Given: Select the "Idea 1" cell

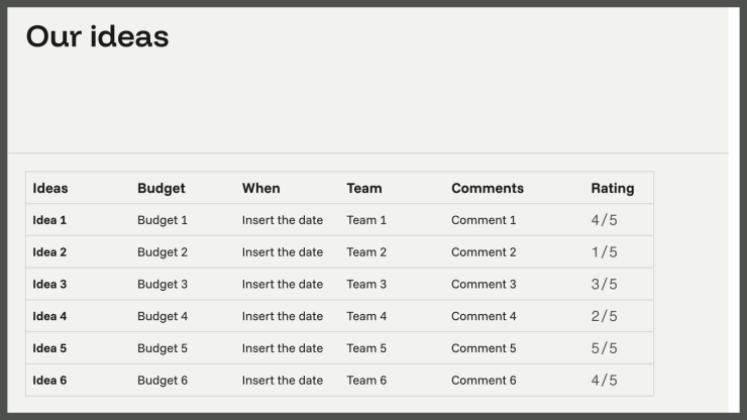Looking at the screenshot, I should tap(50, 220).
